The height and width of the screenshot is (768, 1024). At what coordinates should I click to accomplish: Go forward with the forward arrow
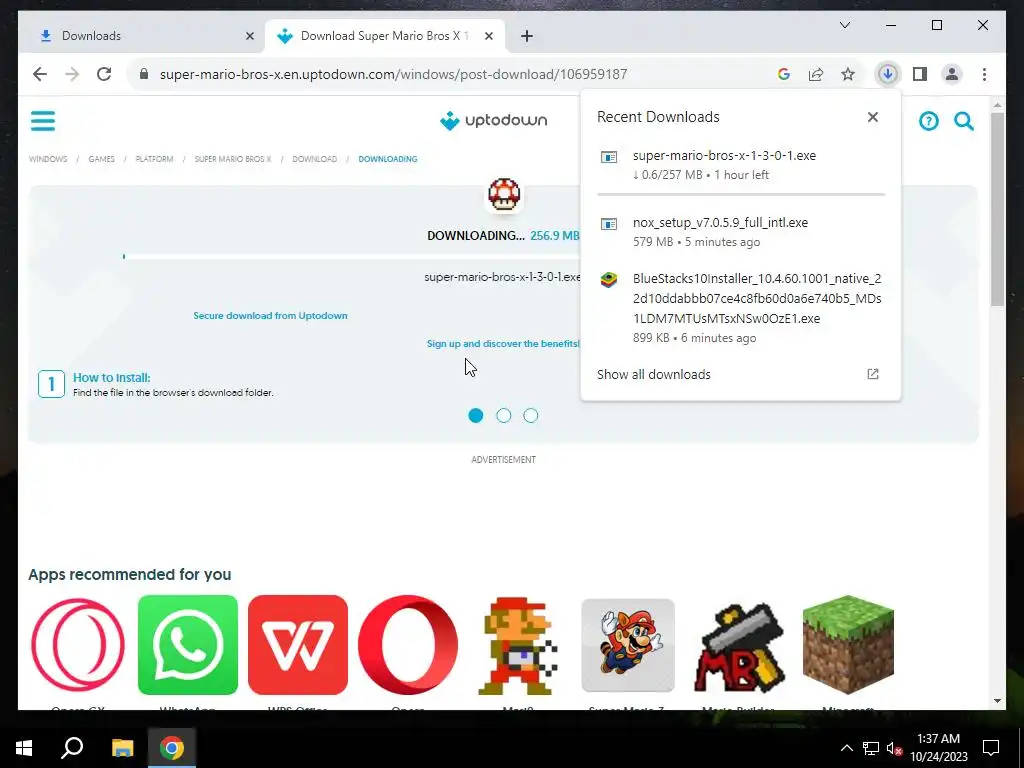tap(72, 74)
